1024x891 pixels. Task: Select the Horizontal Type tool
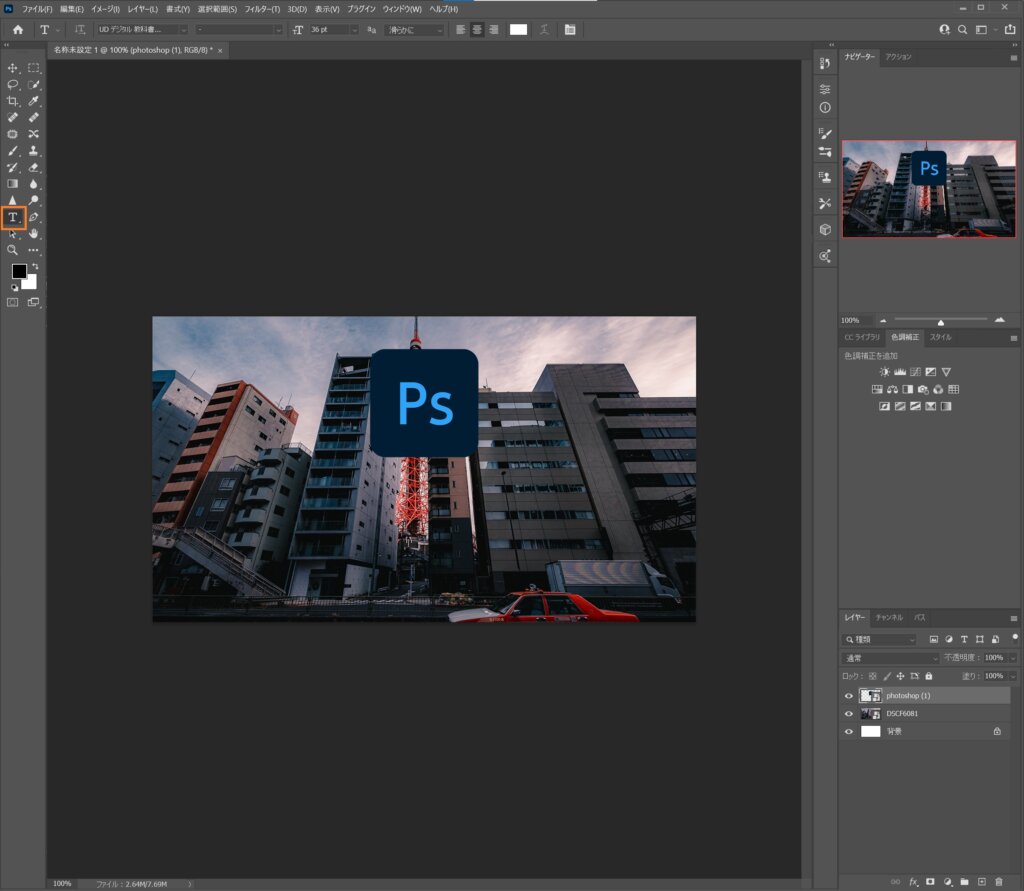(x=12, y=218)
